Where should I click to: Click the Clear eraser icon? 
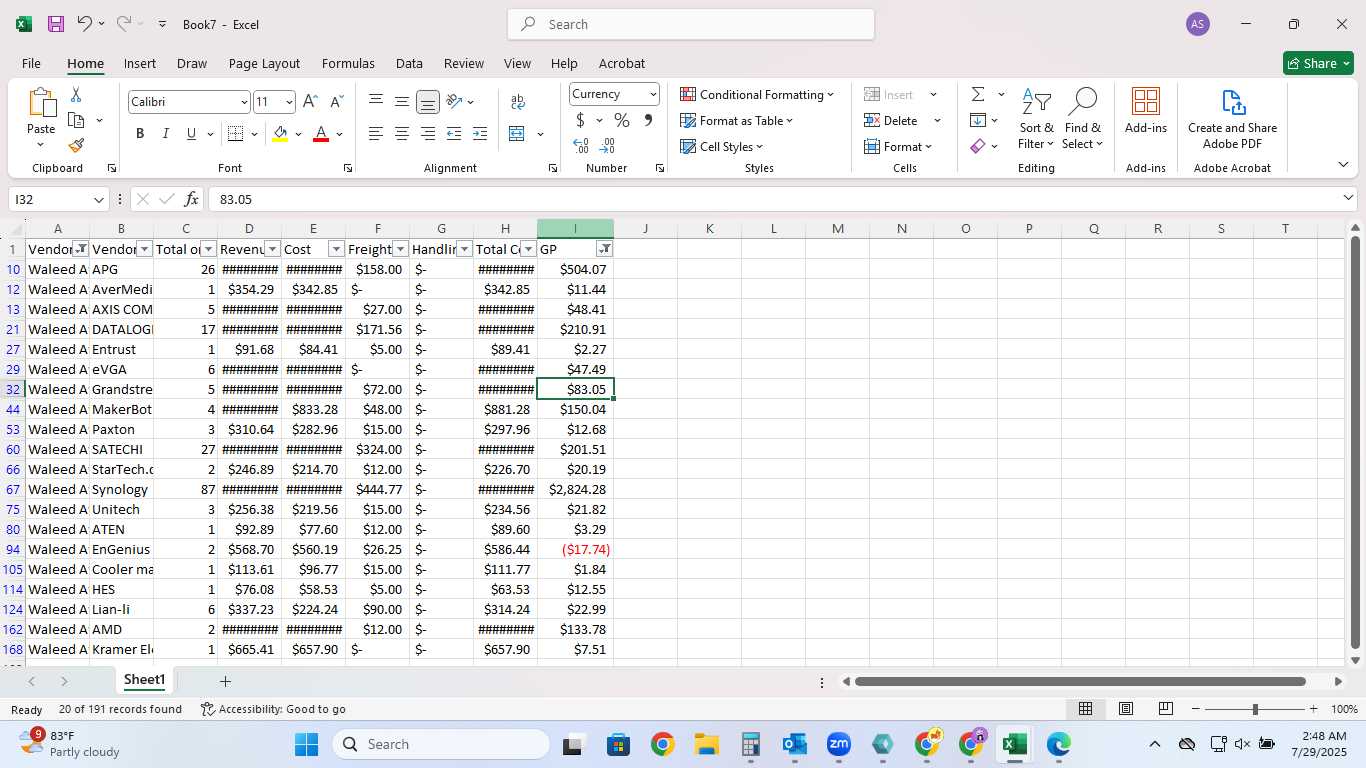(x=978, y=146)
